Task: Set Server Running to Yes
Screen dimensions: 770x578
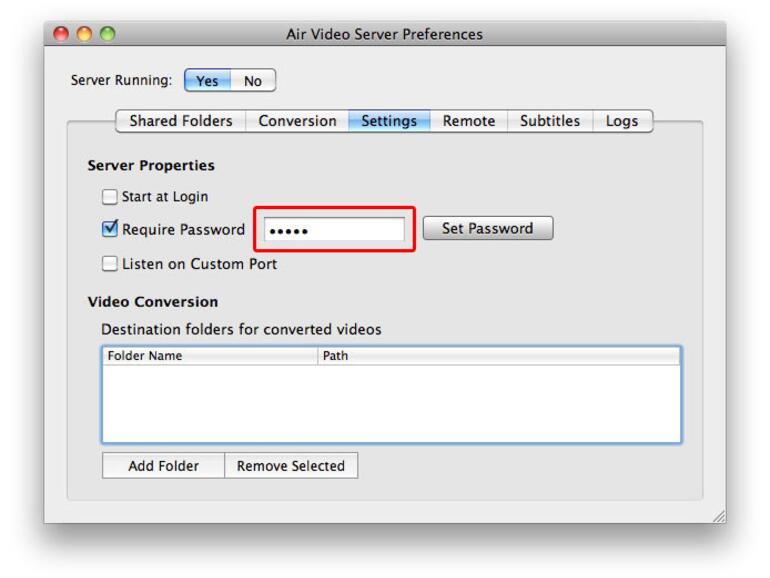Action: (x=207, y=81)
